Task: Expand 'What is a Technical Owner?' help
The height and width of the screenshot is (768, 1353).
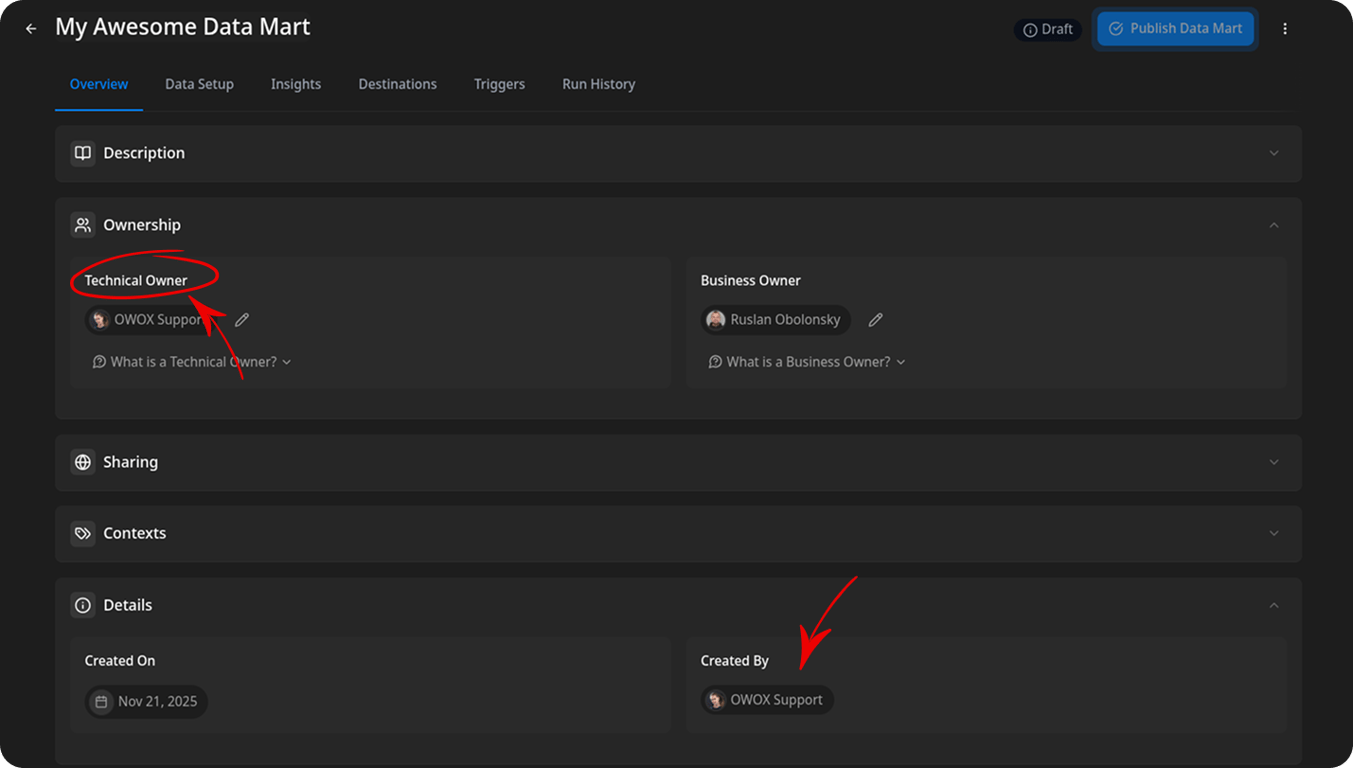Action: [x=192, y=362]
